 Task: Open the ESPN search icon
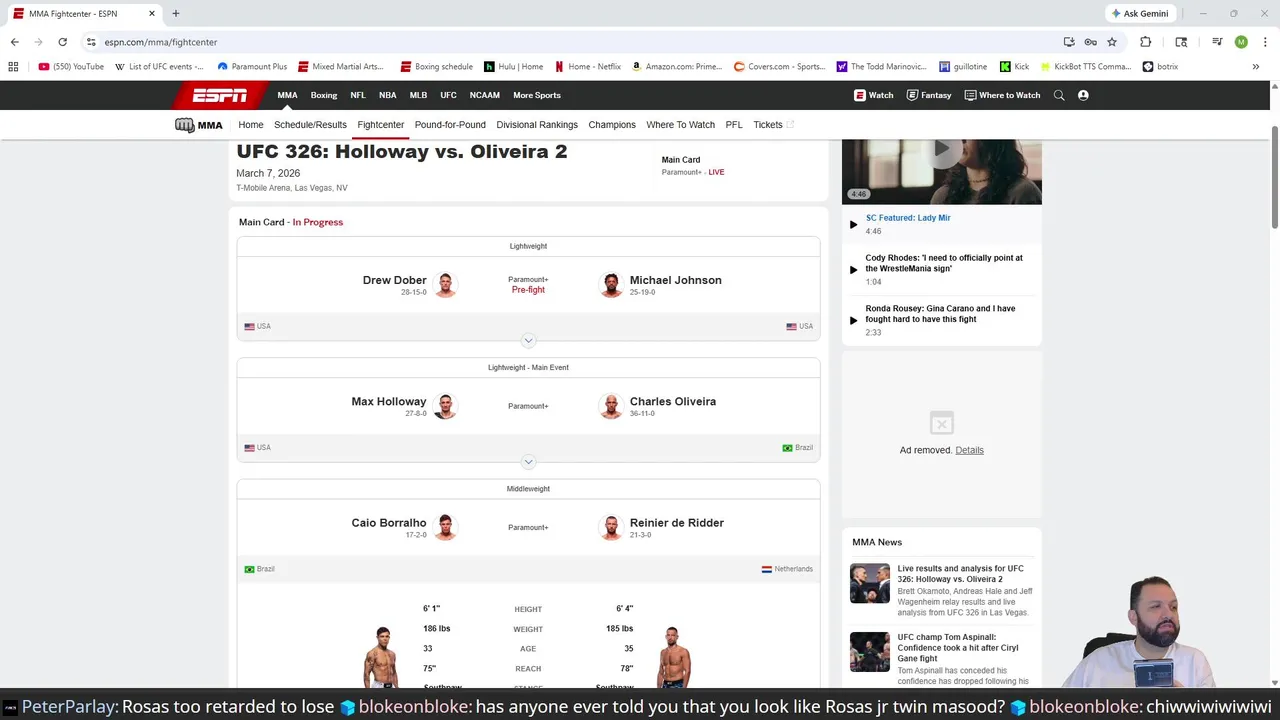click(x=1059, y=95)
